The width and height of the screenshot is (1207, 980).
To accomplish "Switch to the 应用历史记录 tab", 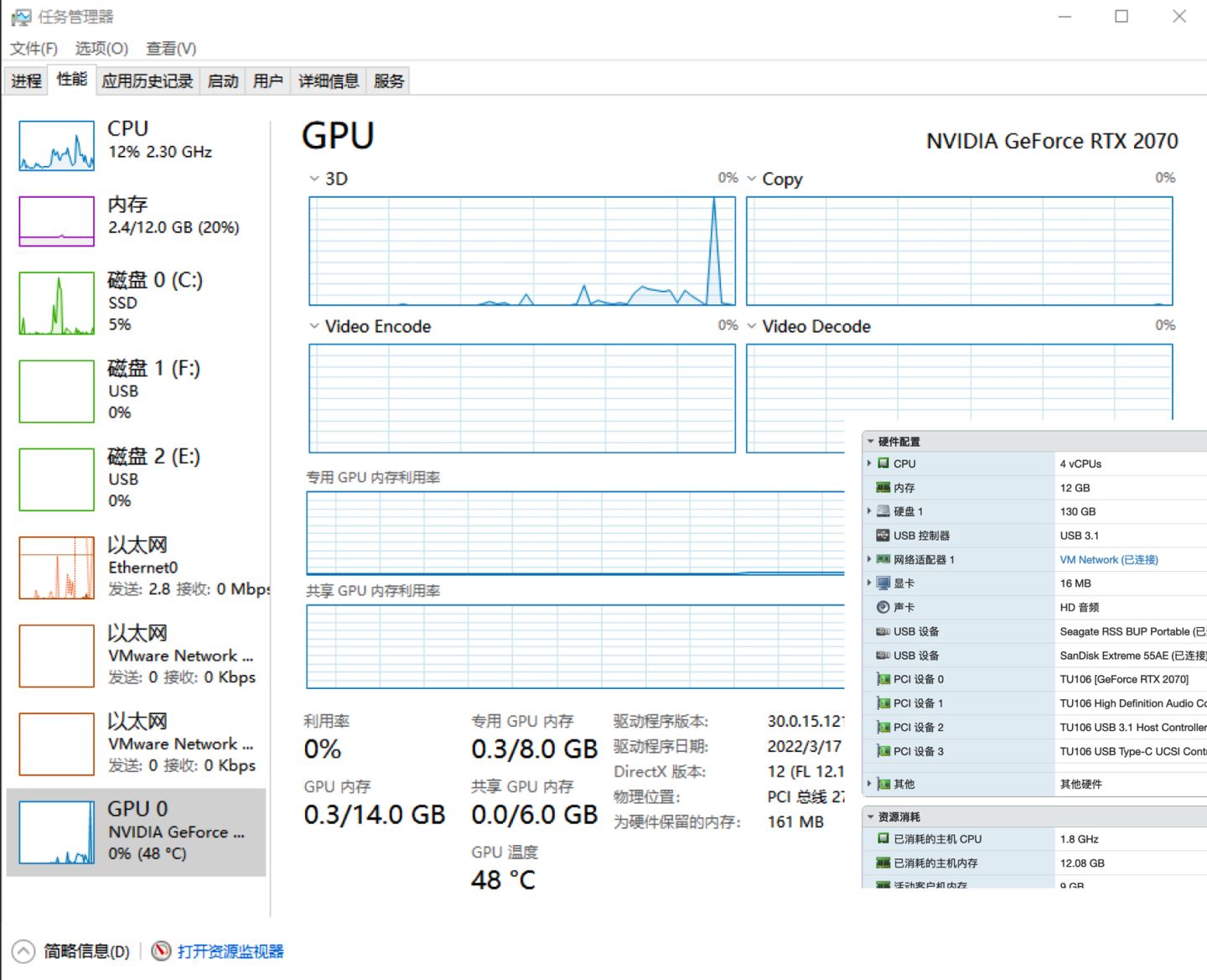I will (x=148, y=81).
